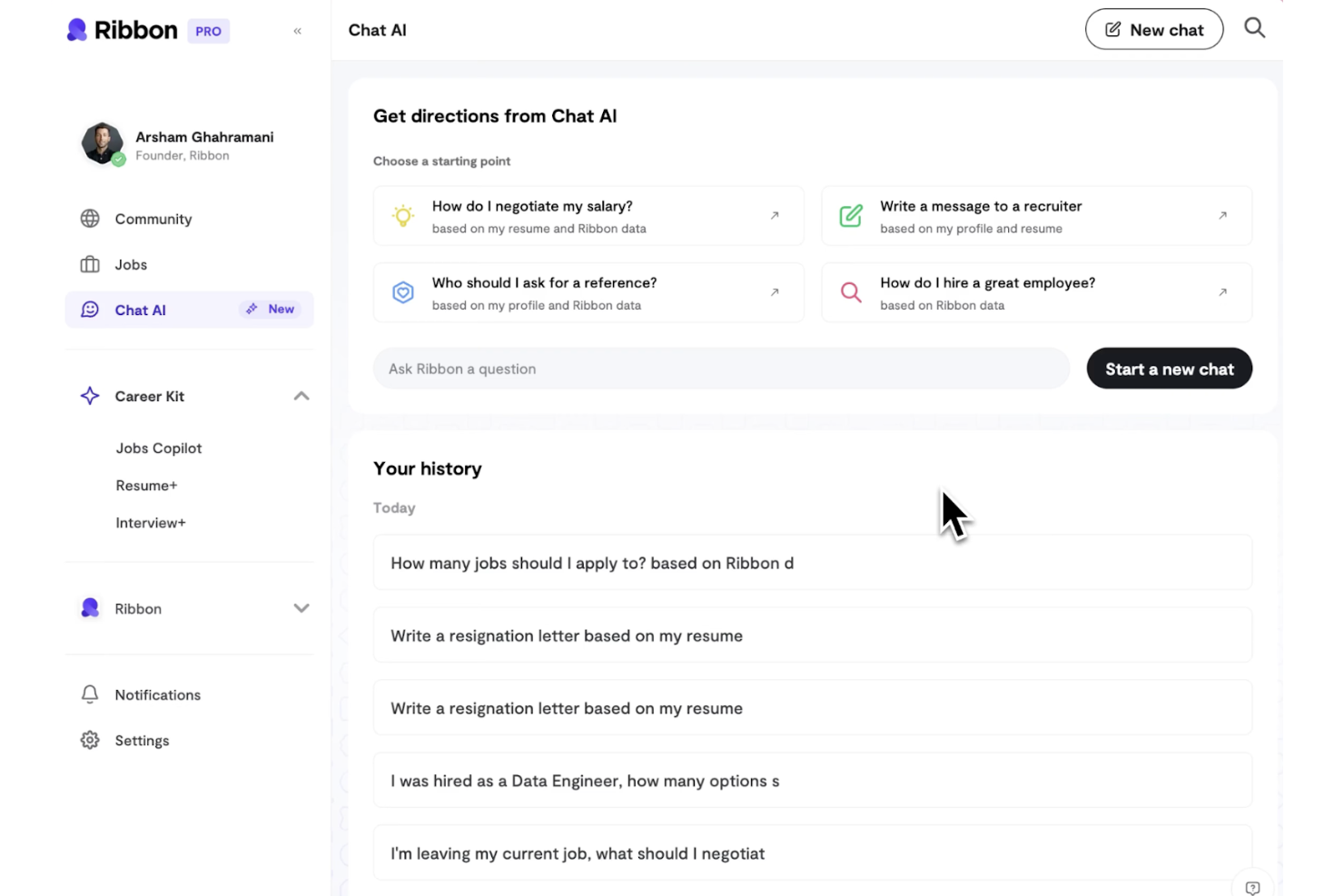
Task: Select 'How do I negotiate my salary?'
Action: tap(588, 216)
